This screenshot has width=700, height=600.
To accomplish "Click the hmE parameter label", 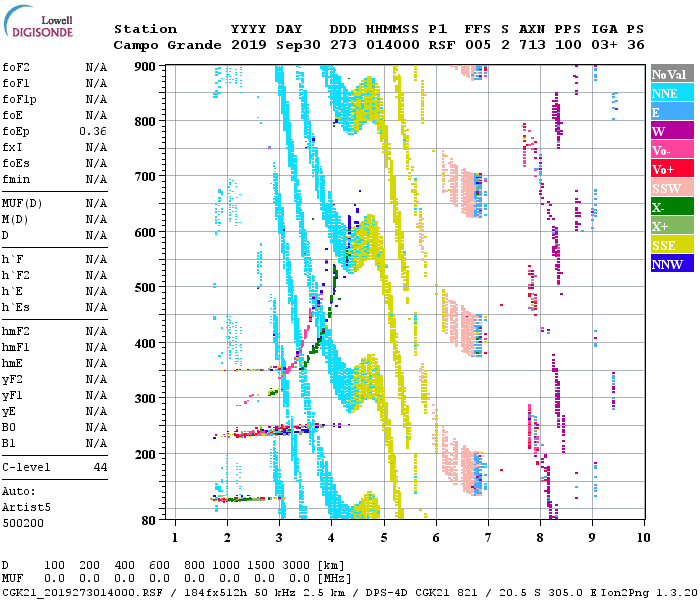I will [x=12, y=363].
